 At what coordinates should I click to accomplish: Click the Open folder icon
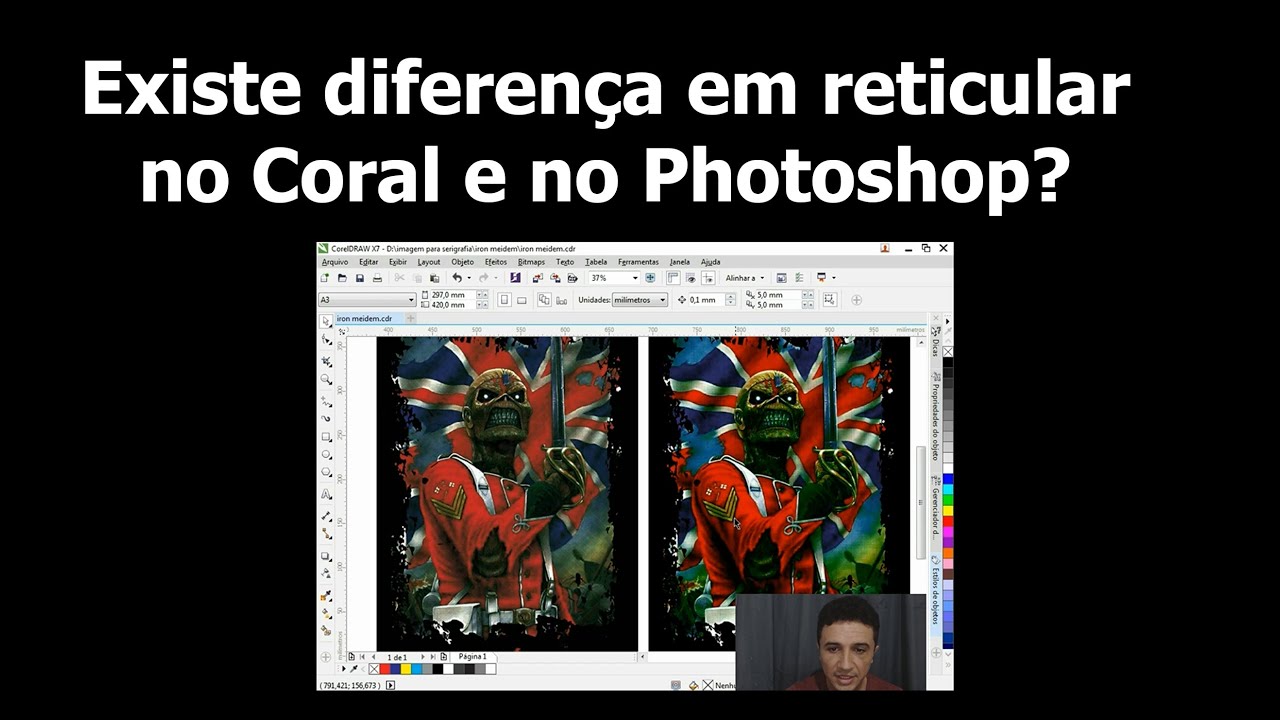pos(342,278)
